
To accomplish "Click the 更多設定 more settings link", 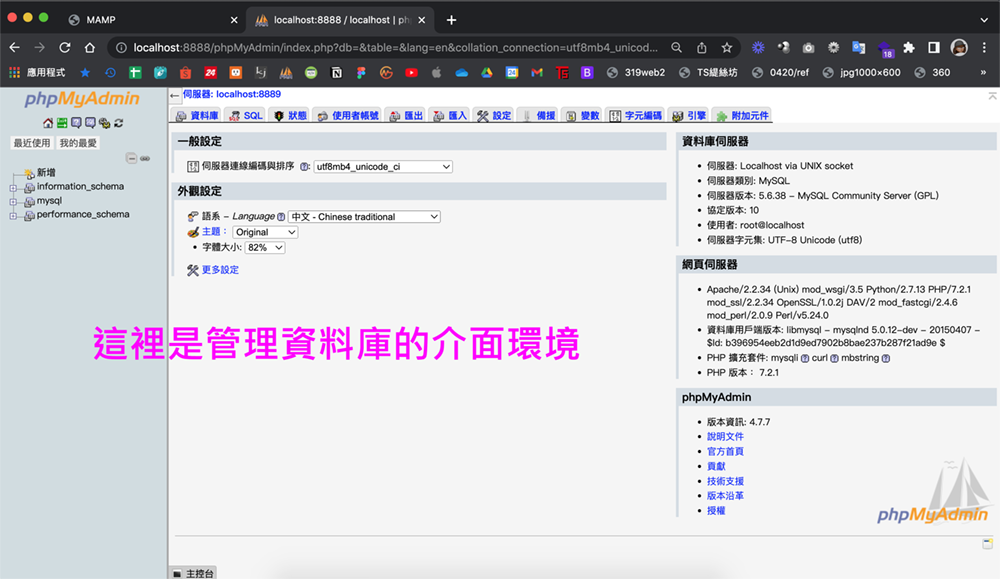I will pyautogui.click(x=220, y=270).
